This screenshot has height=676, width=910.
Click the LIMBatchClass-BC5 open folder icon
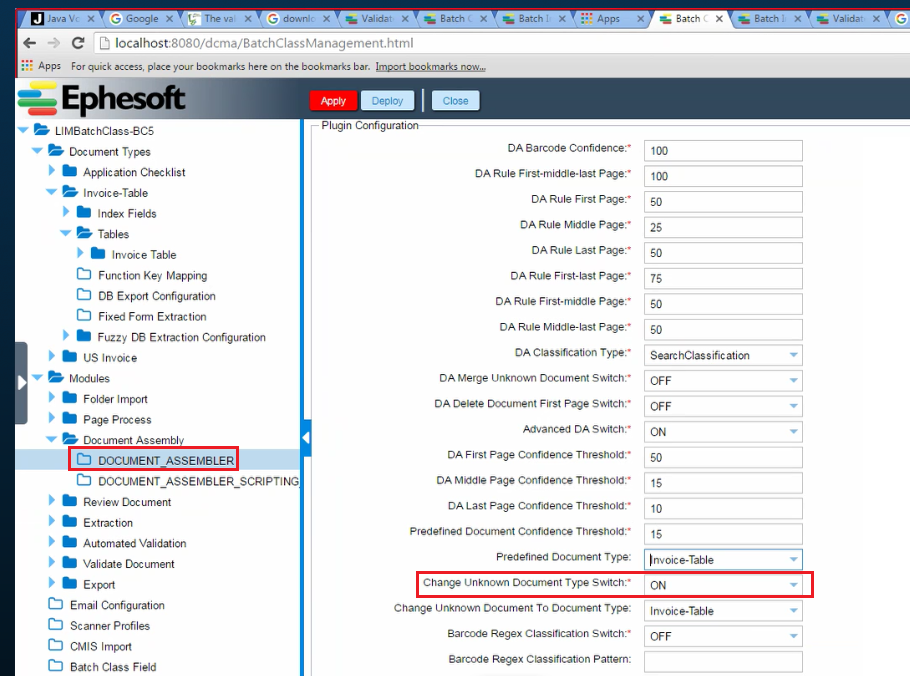click(41, 130)
